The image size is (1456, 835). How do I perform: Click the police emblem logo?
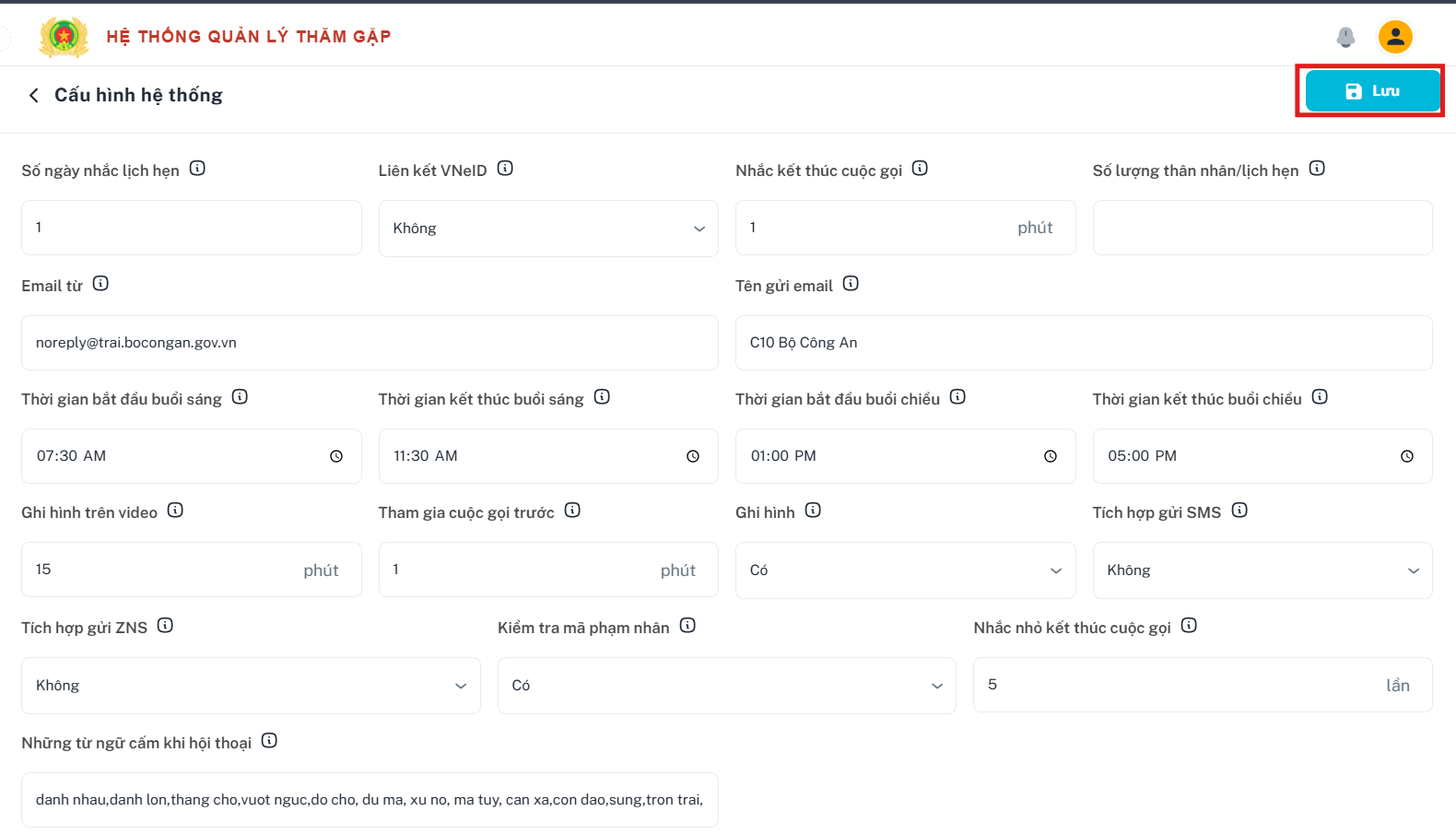pyautogui.click(x=64, y=37)
